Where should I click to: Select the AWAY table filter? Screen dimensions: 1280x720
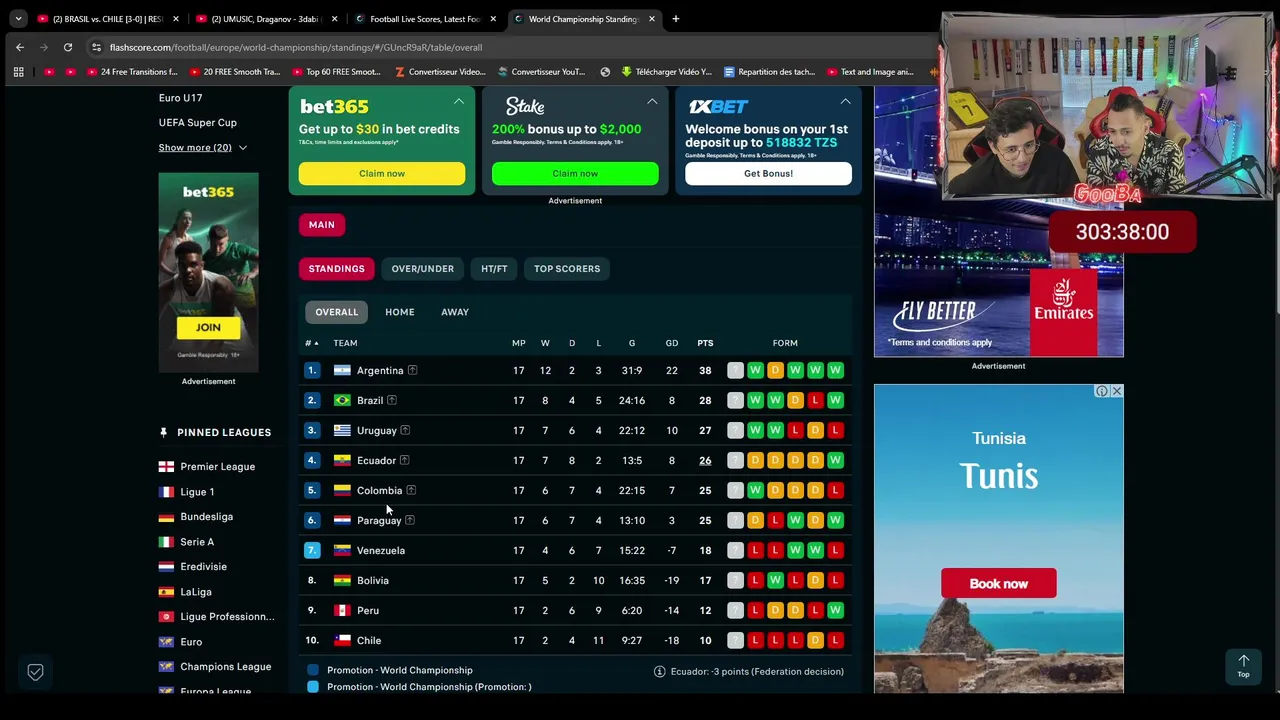[455, 312]
